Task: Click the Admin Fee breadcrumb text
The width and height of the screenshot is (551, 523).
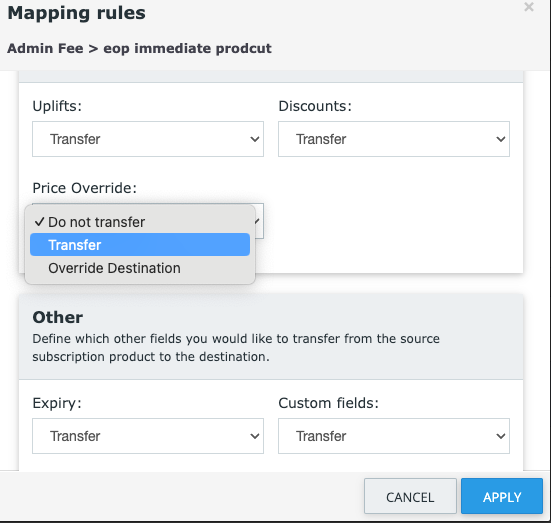Action: pos(45,49)
